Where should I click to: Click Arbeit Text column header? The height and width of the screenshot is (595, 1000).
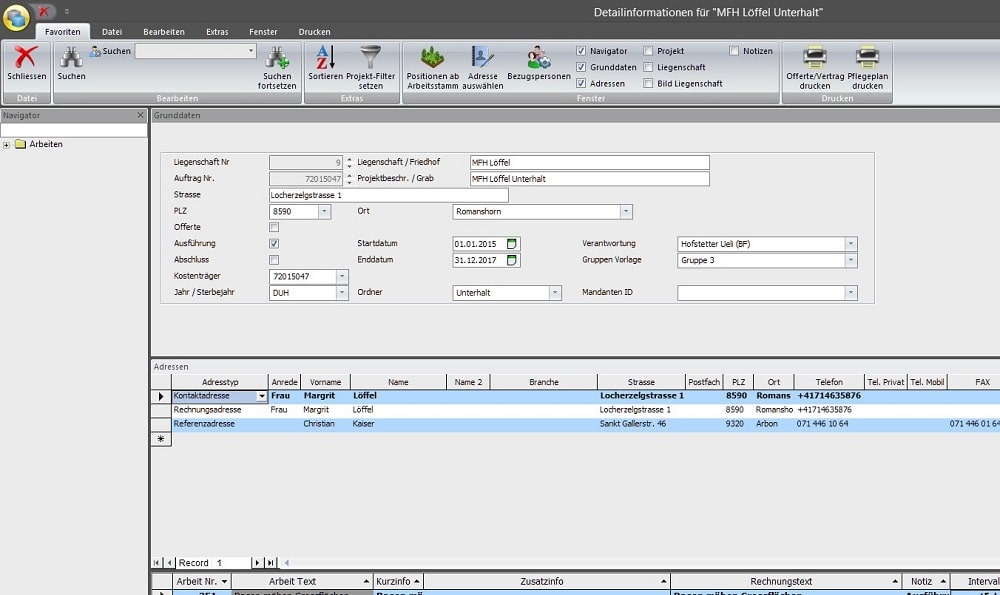(302, 581)
